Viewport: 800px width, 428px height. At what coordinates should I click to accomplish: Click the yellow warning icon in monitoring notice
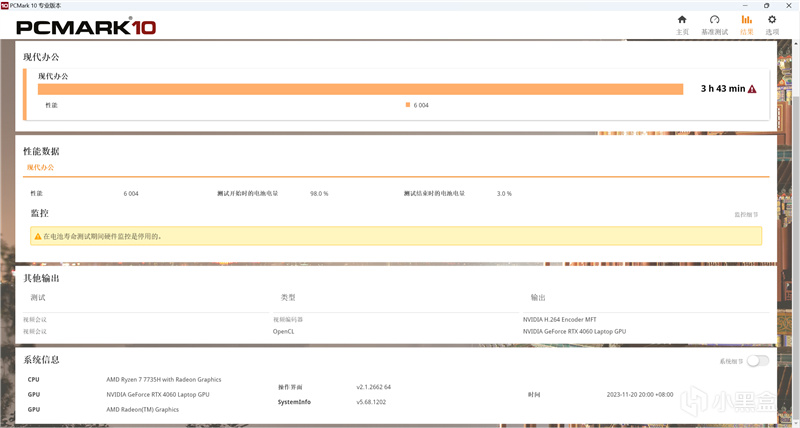tap(38, 236)
